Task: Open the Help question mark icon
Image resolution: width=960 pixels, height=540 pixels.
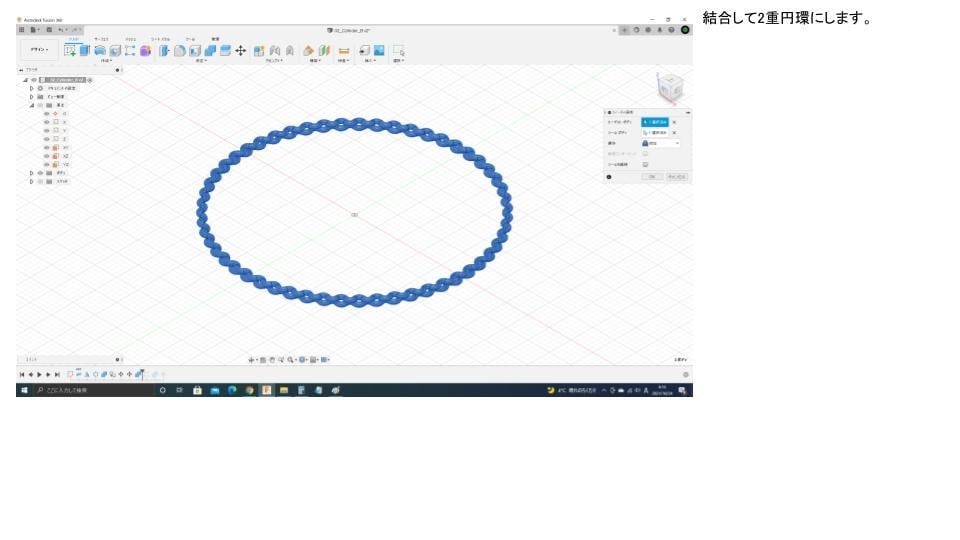Action: (x=671, y=30)
